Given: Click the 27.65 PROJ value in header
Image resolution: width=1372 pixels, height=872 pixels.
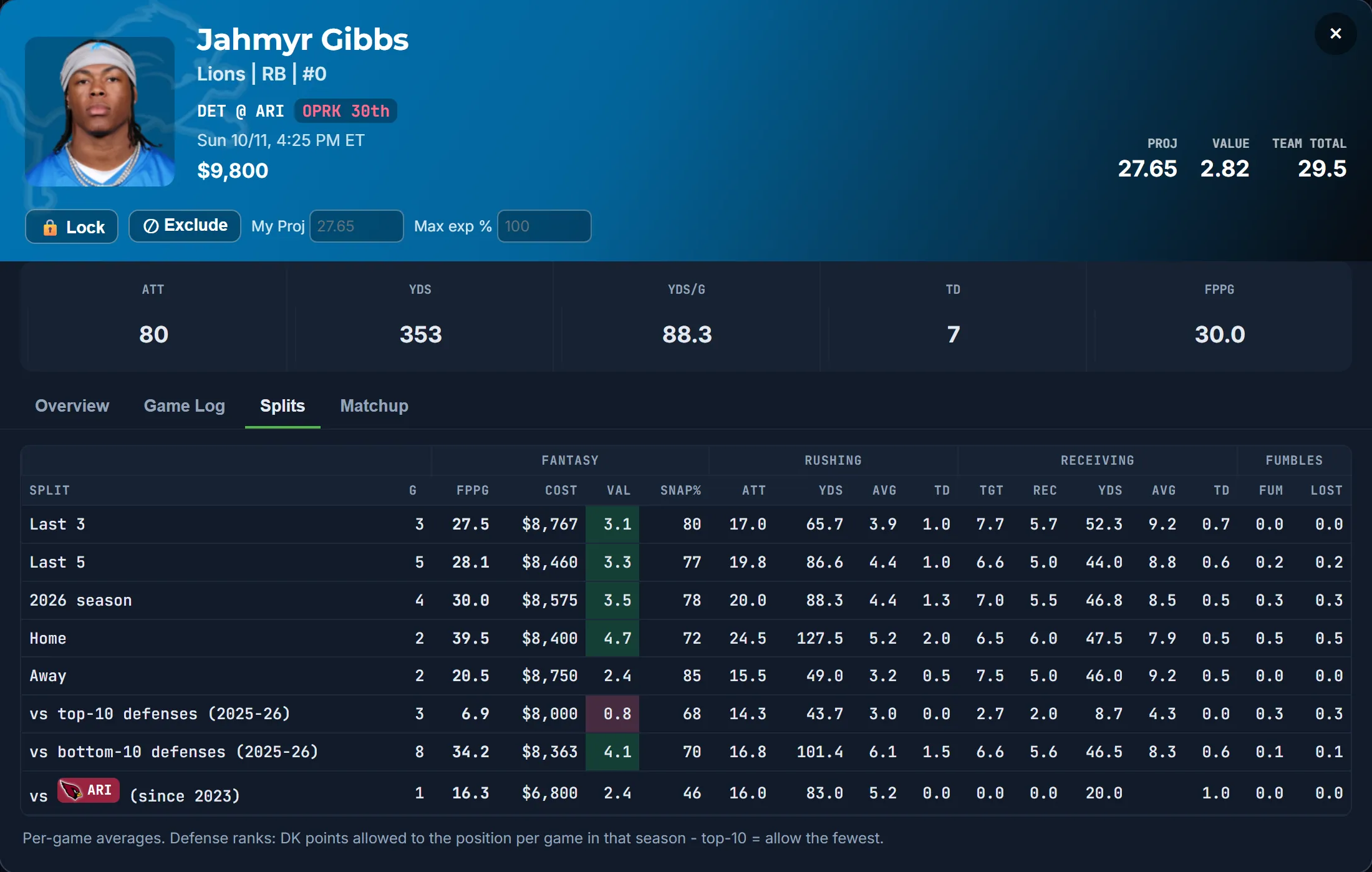Looking at the screenshot, I should 1147,168.
